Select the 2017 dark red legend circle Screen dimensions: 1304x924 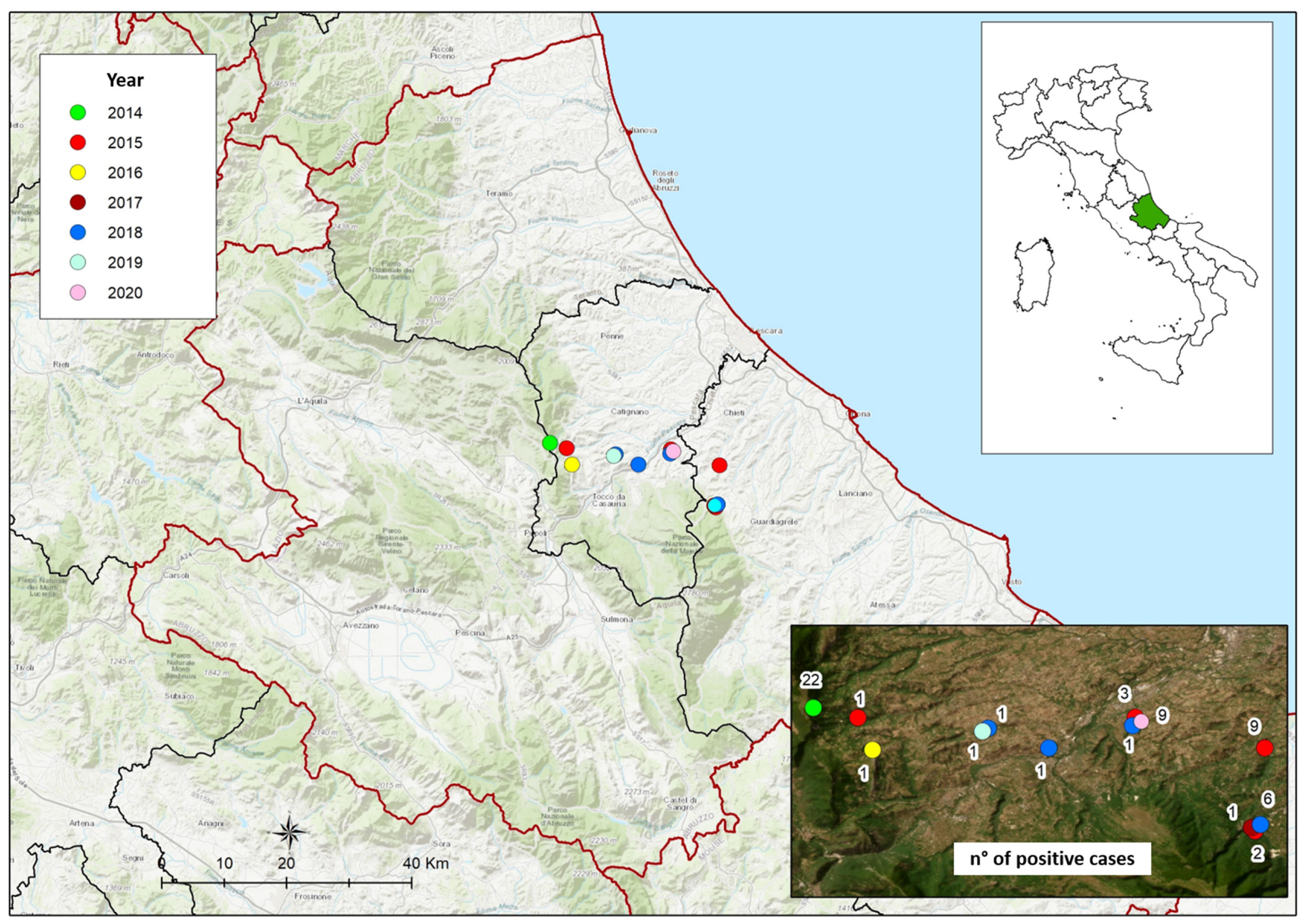78,202
